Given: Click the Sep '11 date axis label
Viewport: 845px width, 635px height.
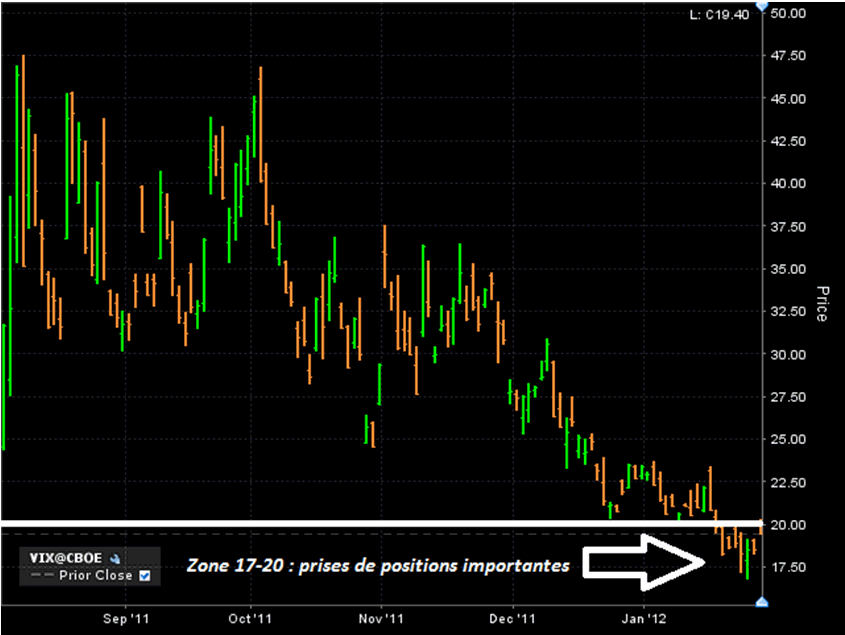Looking at the screenshot, I should [126, 618].
